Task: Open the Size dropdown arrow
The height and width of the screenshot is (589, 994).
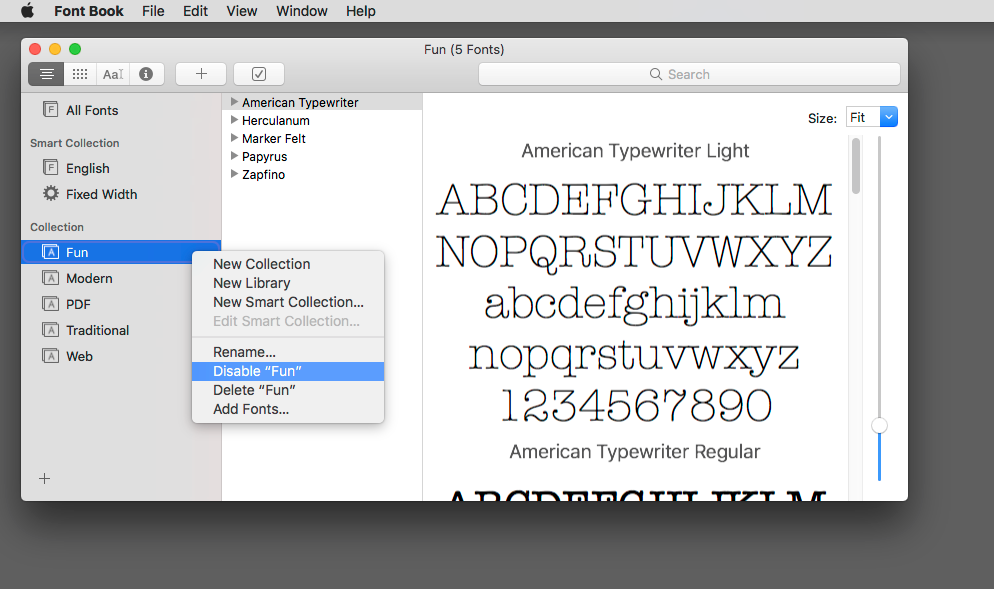Action: click(x=889, y=117)
